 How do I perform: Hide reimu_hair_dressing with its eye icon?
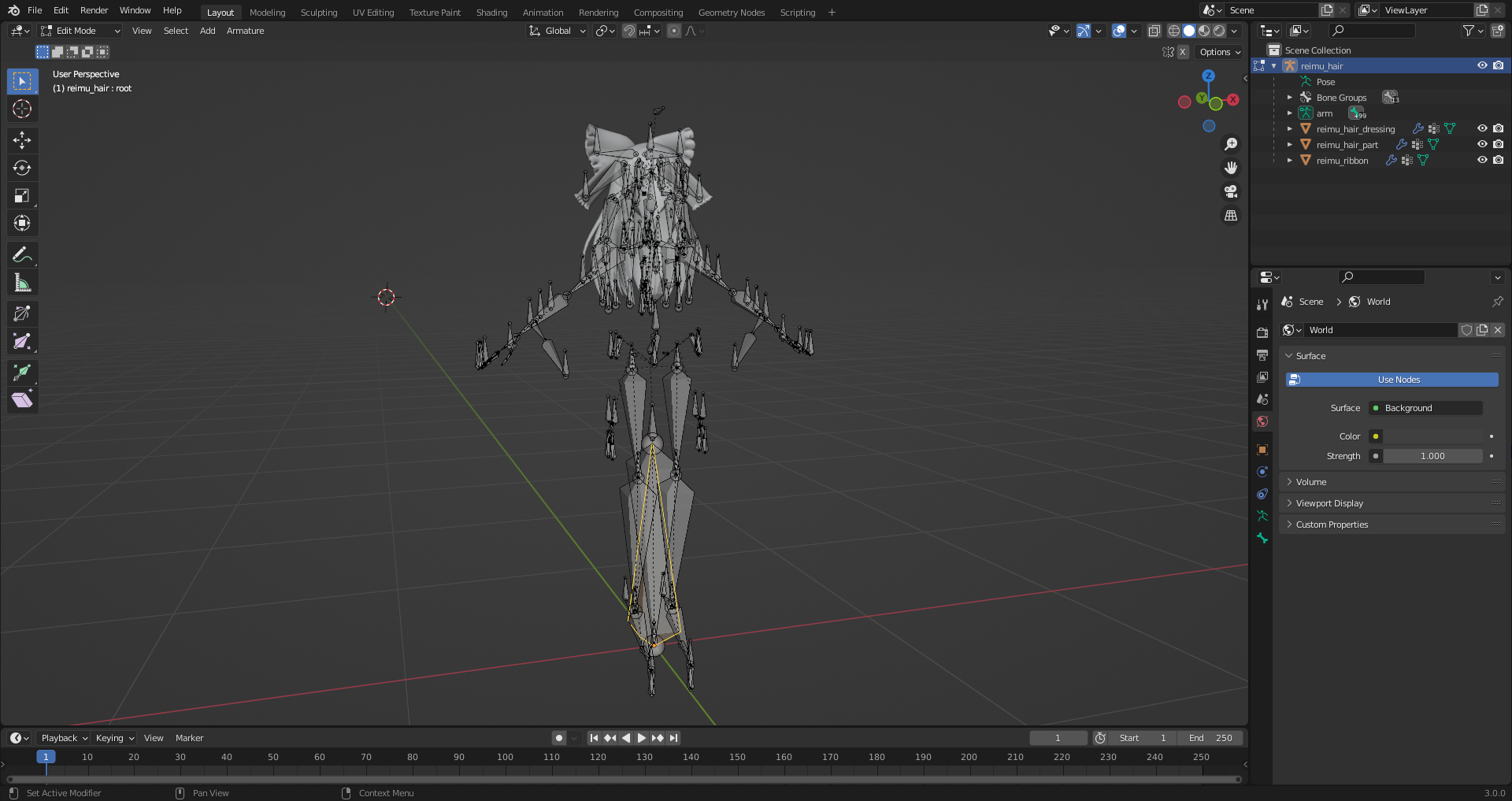click(1482, 128)
